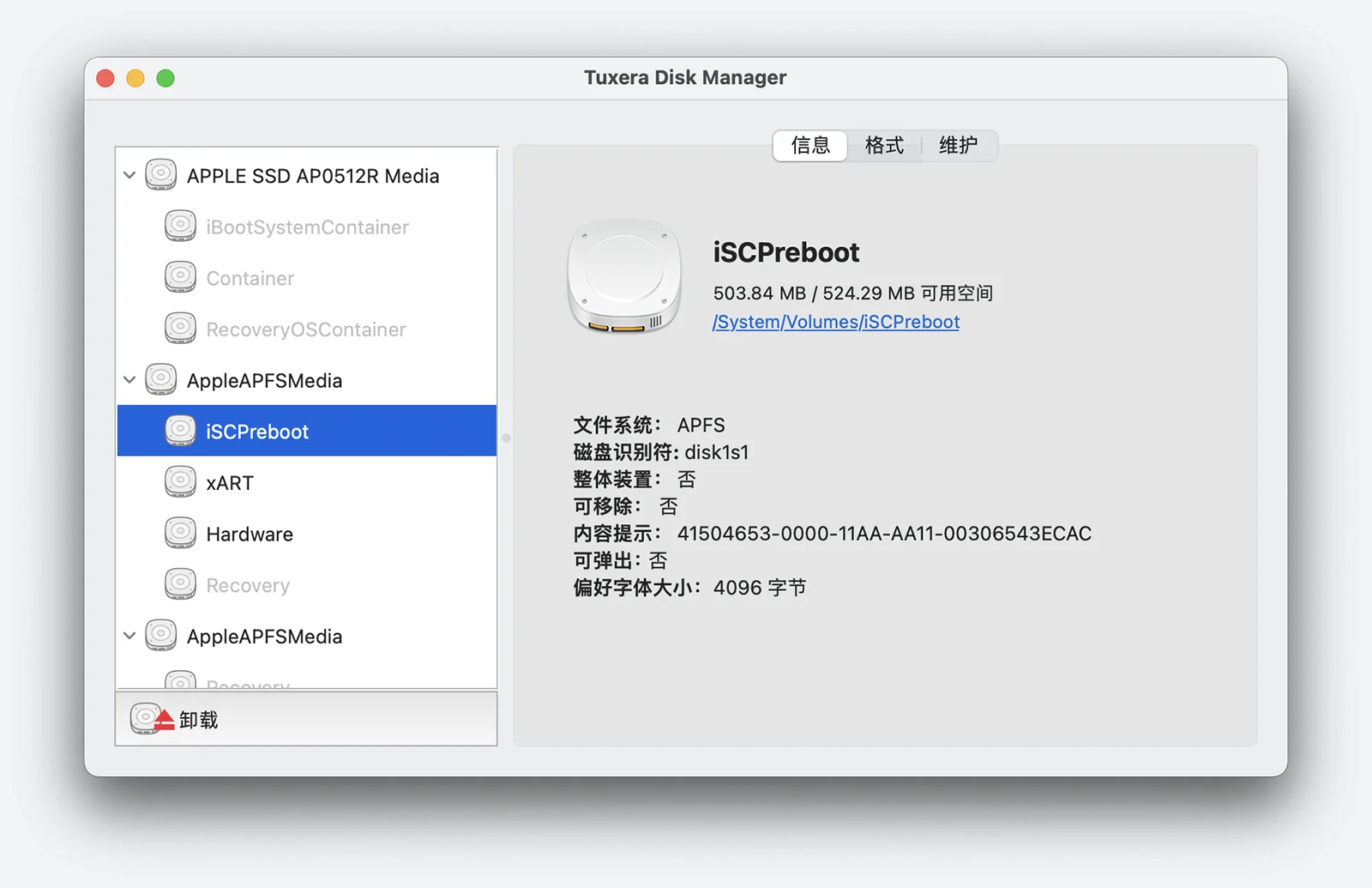Collapse the APPLE SSD AP0512R Media tree

click(129, 175)
